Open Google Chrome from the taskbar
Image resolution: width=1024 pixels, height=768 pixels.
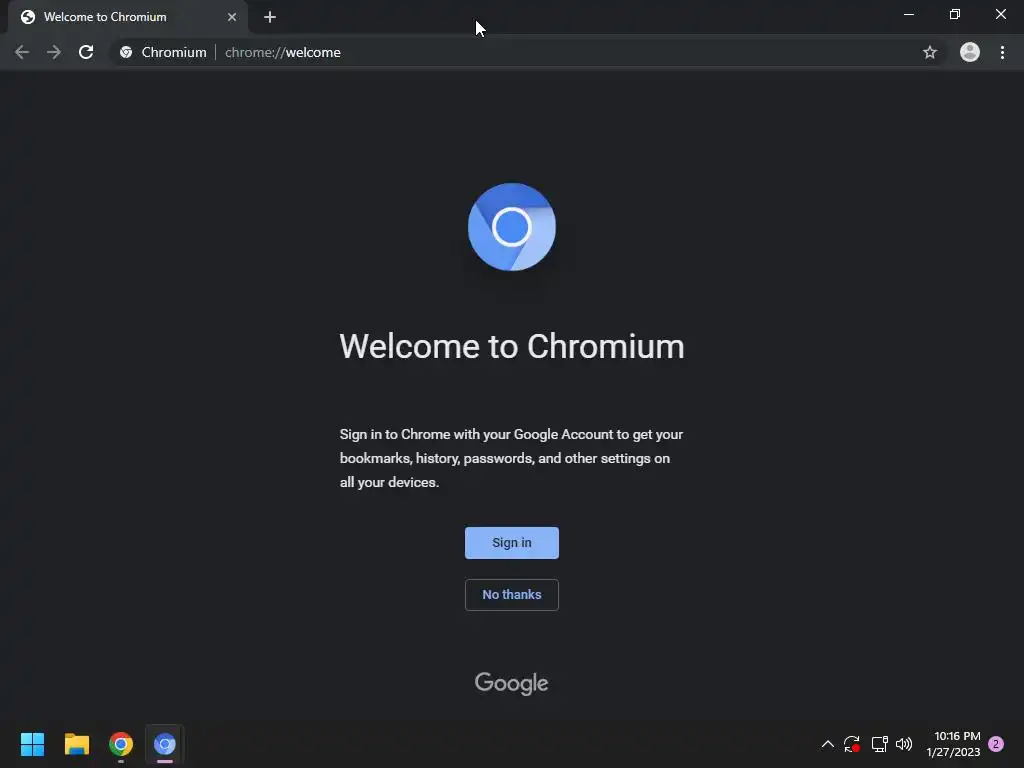[121, 744]
